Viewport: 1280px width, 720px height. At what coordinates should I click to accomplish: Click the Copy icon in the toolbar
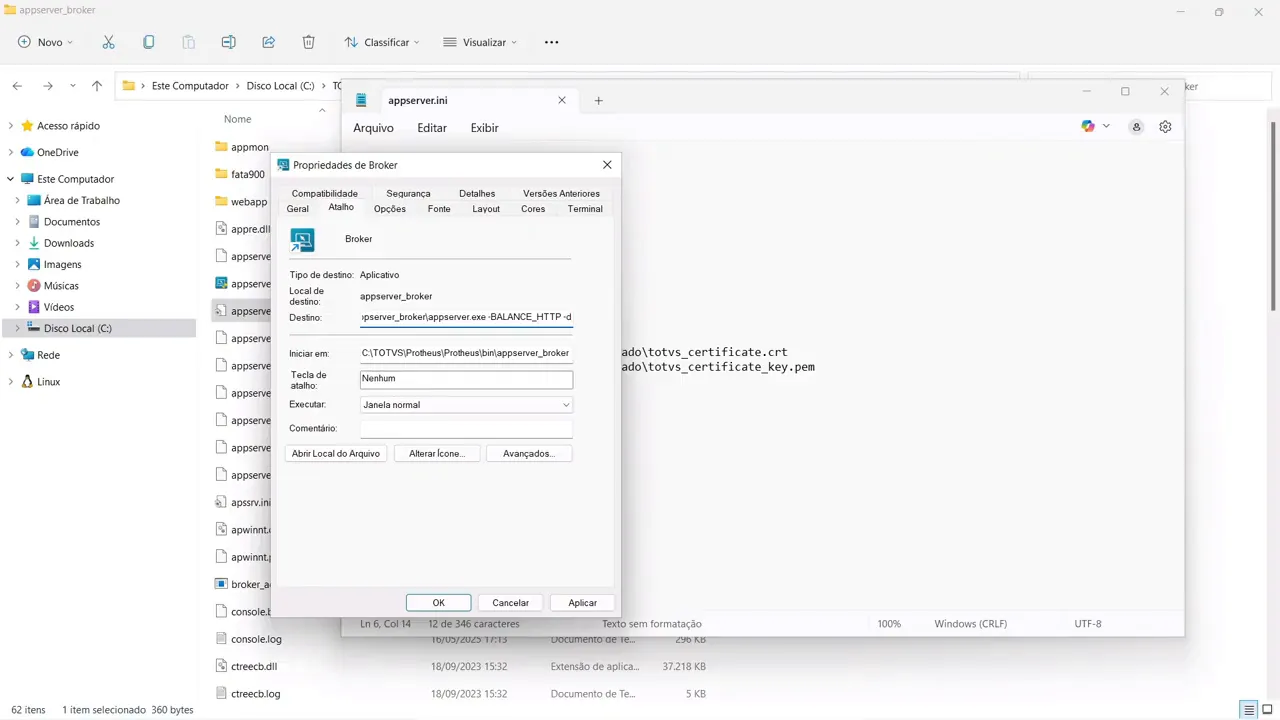tap(148, 42)
